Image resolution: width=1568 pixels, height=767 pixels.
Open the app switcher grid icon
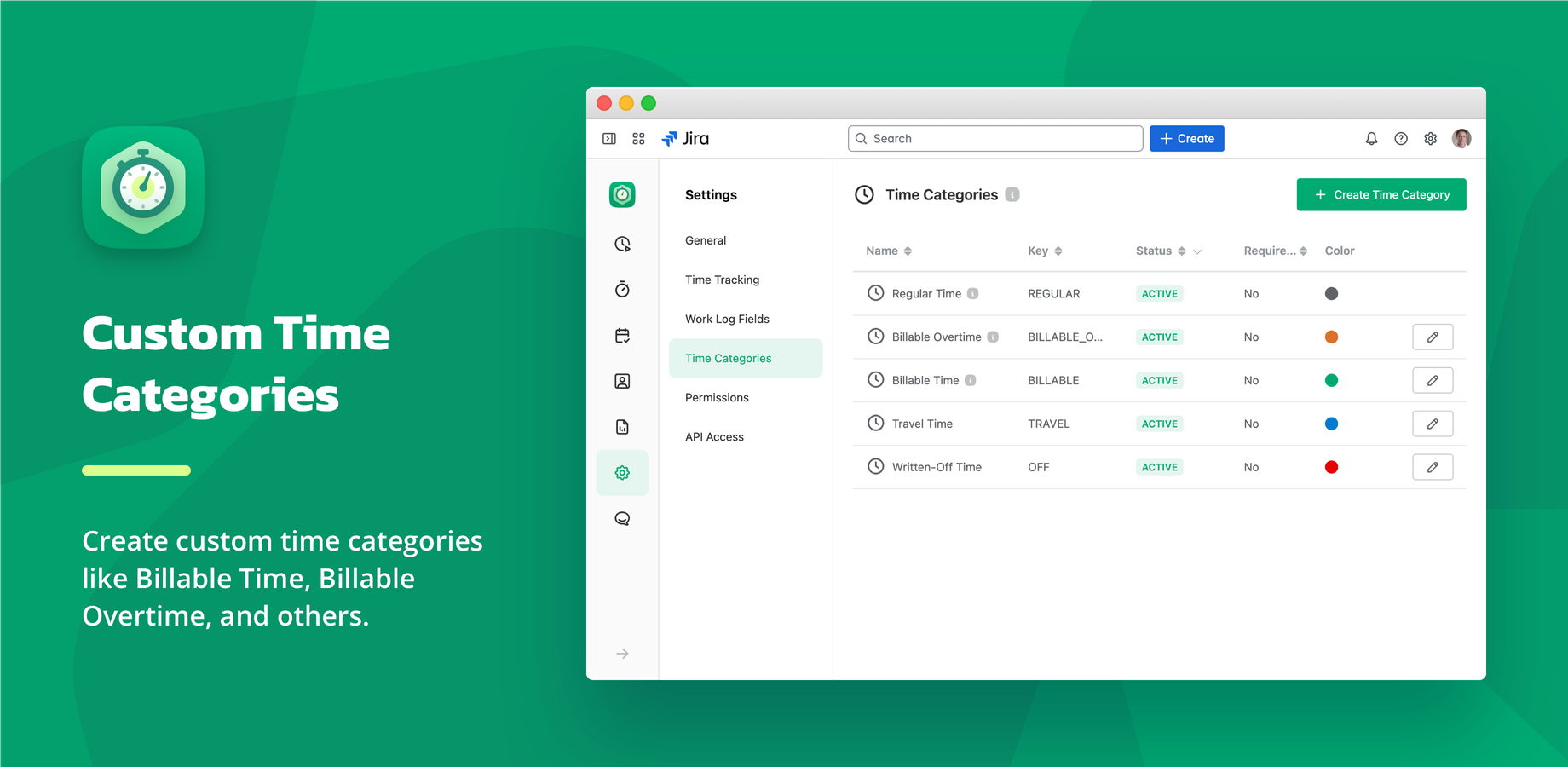tap(638, 139)
